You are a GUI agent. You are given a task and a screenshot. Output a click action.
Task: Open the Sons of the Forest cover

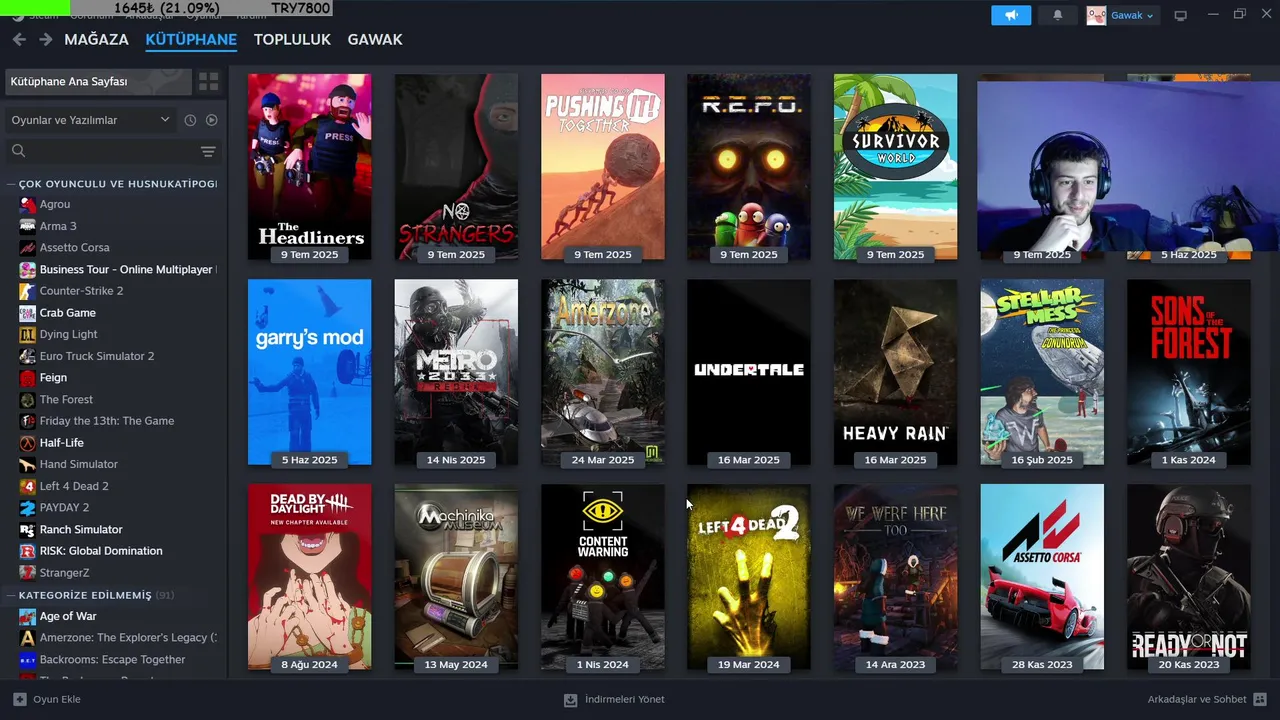tap(1189, 372)
